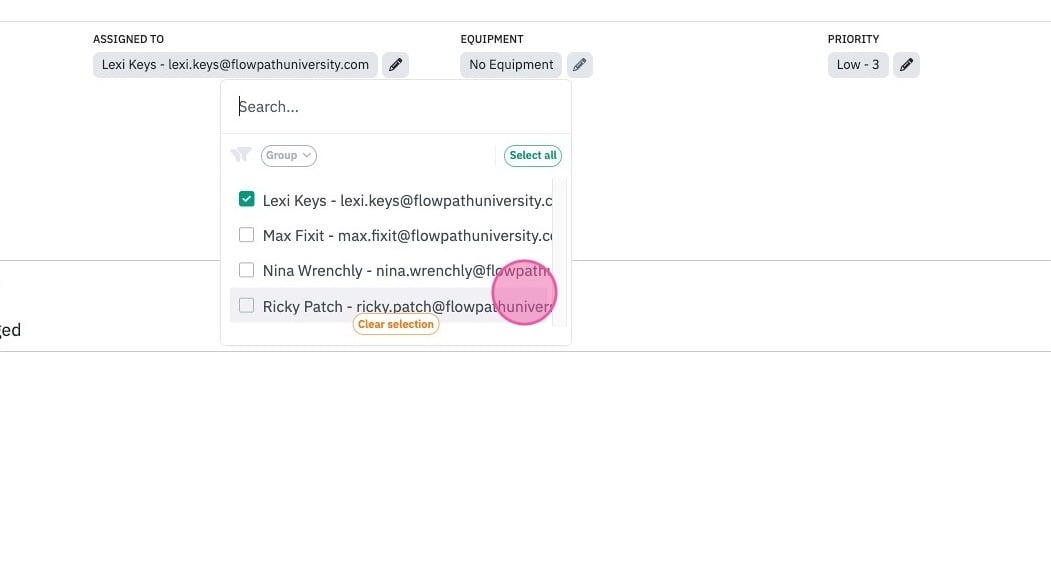Select Lexi Keys list row text
This screenshot has width=1051, height=587.
coord(408,201)
